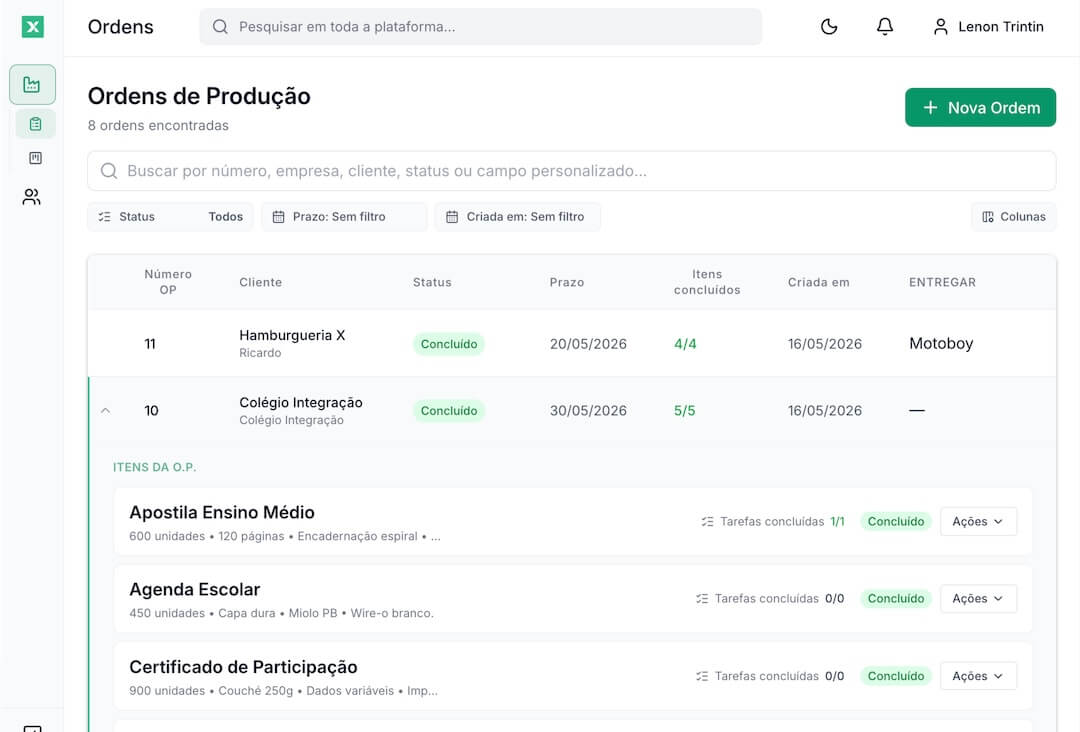
Task: Click Tarefas concluídas 0/0 on Certificado
Action: [770, 676]
